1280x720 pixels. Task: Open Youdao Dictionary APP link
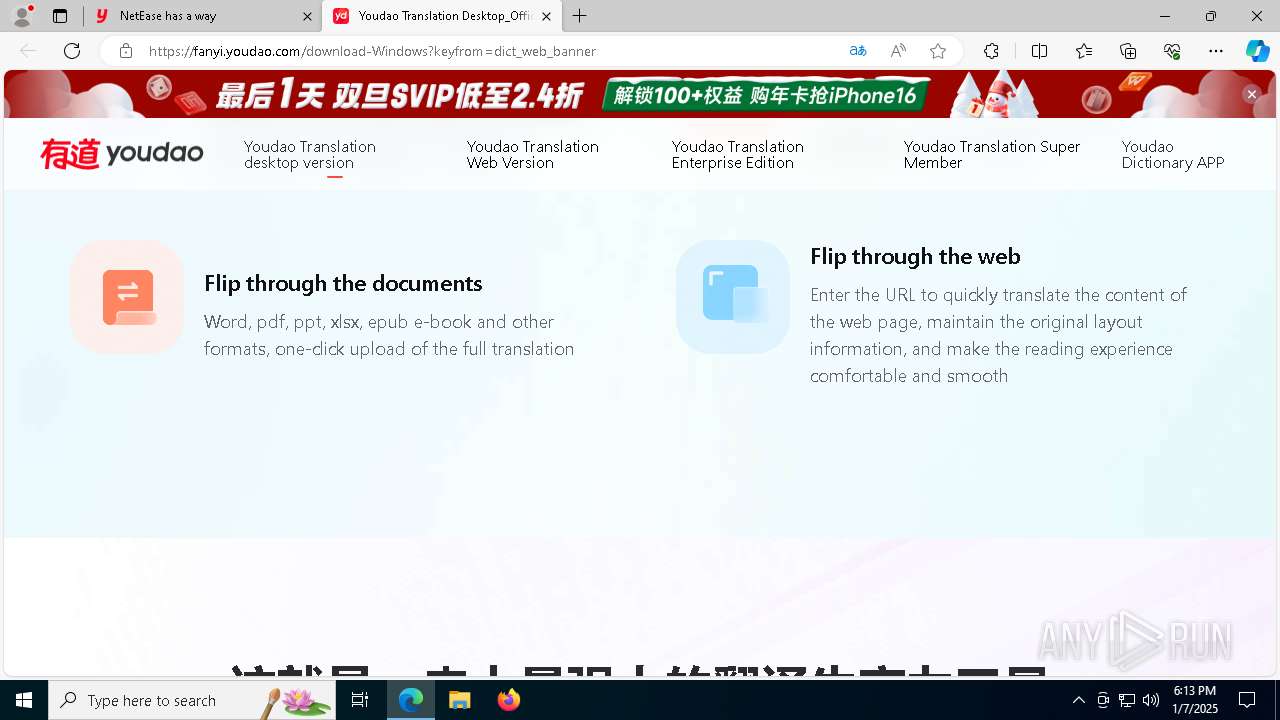click(1173, 154)
